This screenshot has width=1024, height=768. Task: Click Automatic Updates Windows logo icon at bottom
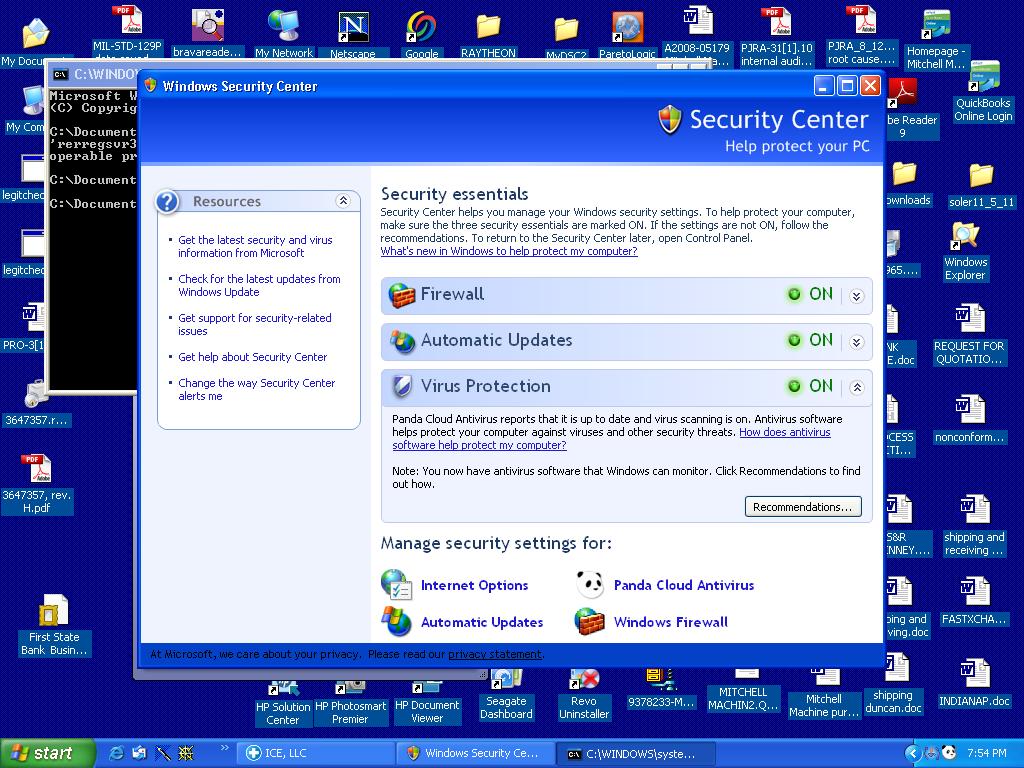396,622
